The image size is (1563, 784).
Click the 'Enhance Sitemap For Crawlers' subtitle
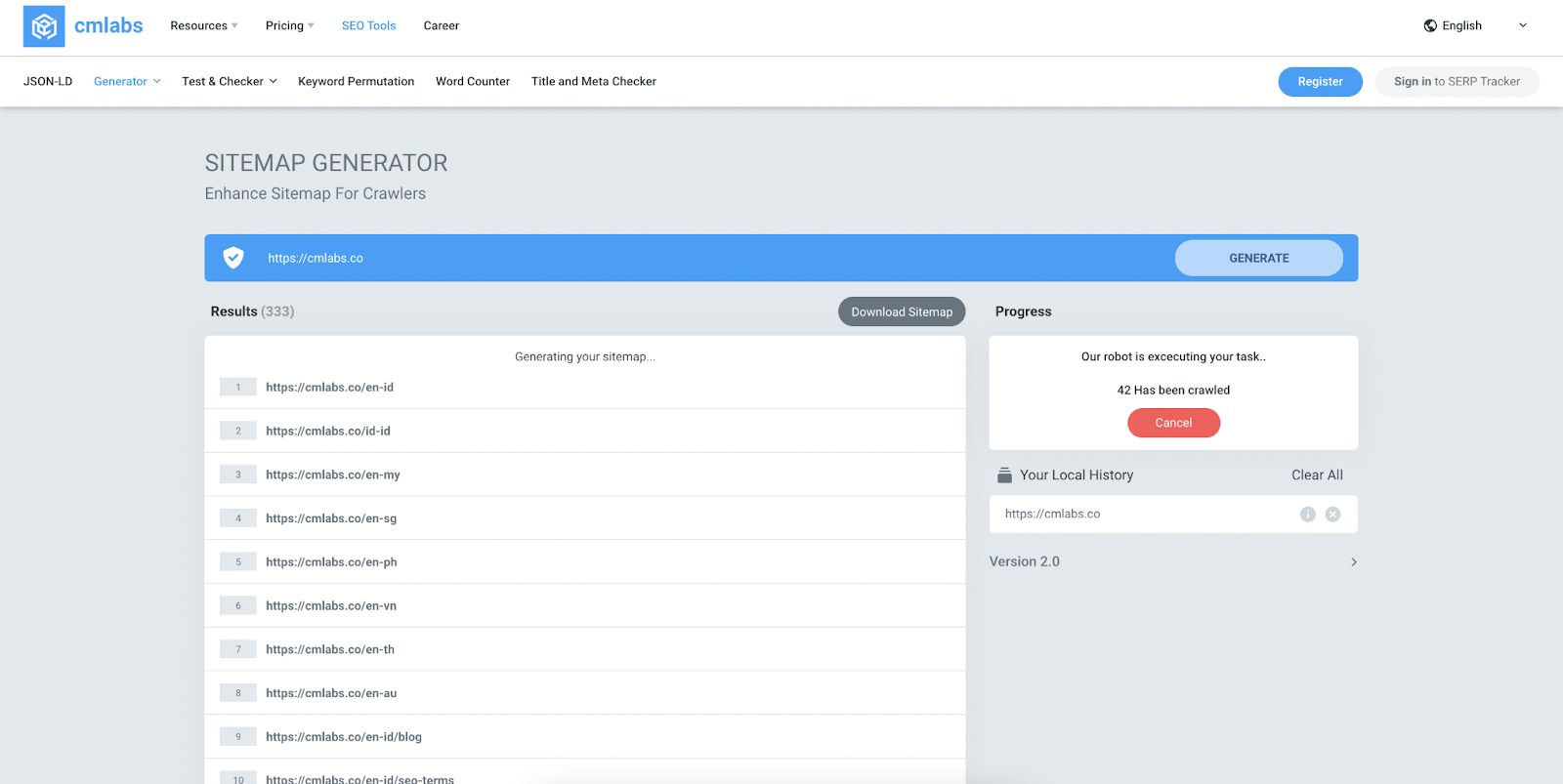[x=316, y=194]
